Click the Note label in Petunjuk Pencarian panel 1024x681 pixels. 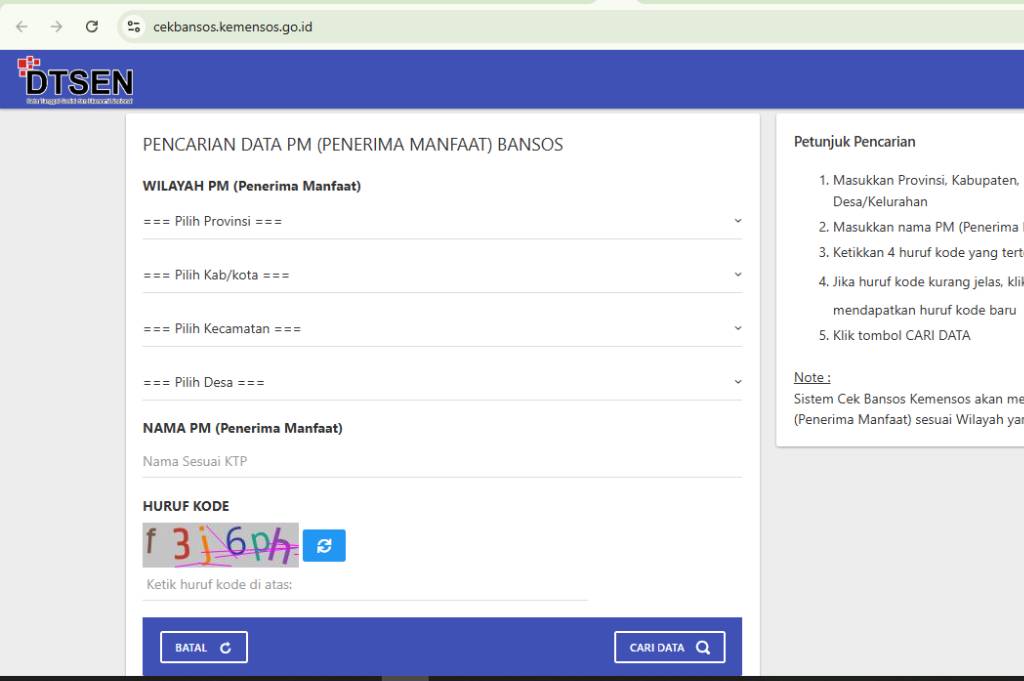[x=810, y=377]
